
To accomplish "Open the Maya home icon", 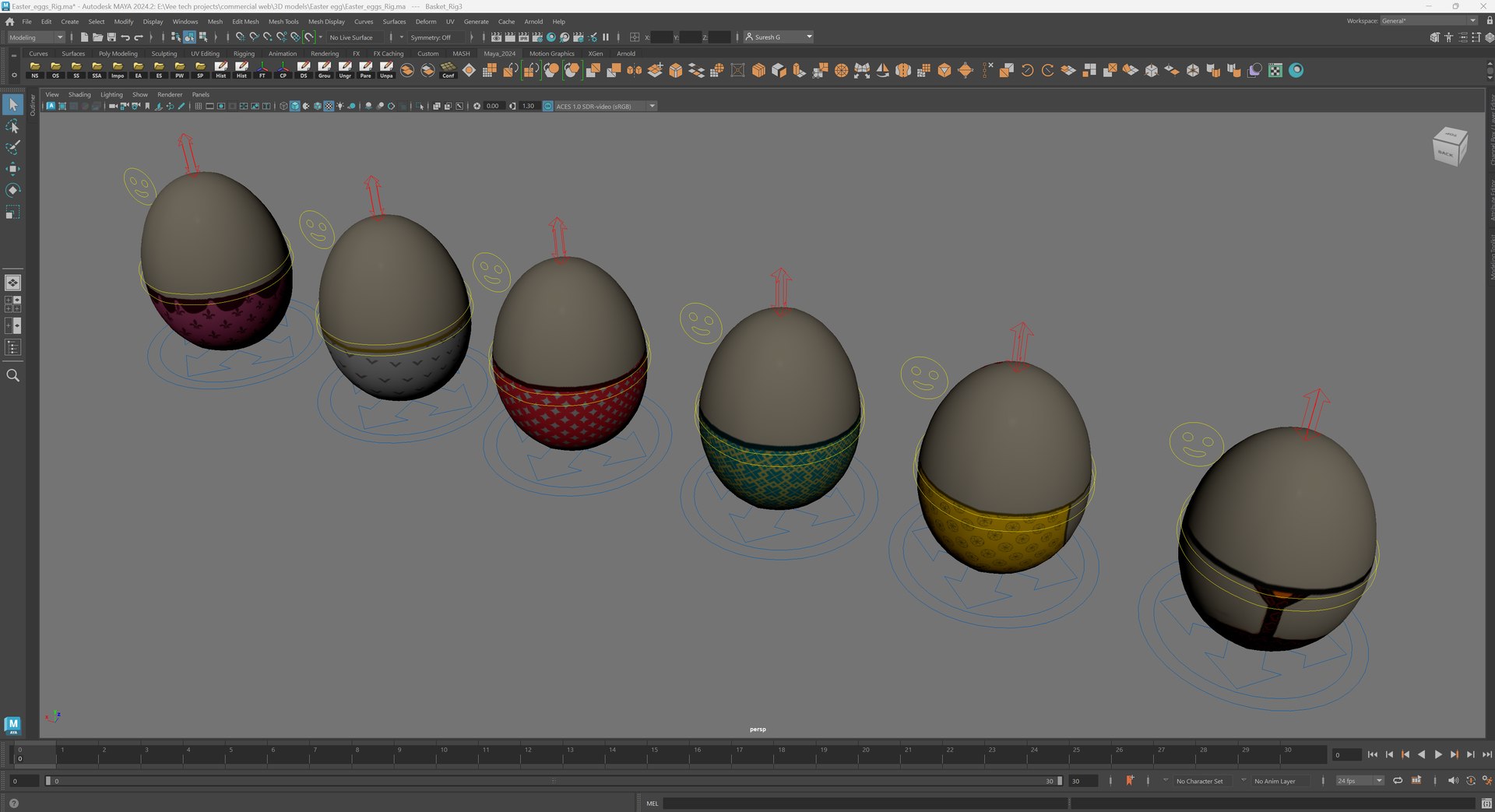I will tap(9, 22).
